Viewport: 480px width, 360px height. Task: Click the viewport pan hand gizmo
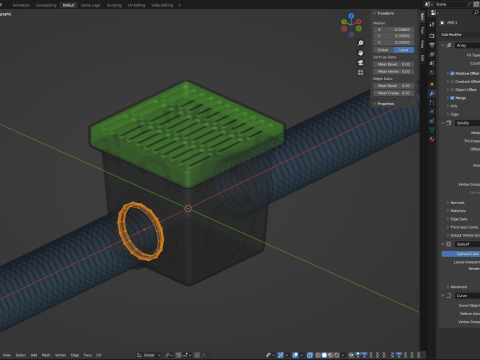tap(360, 53)
